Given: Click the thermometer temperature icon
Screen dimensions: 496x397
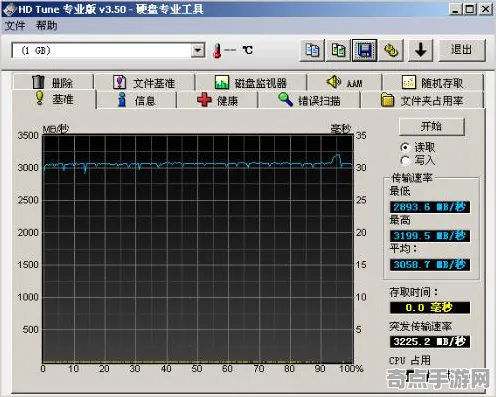Looking at the screenshot, I should (x=217, y=51).
